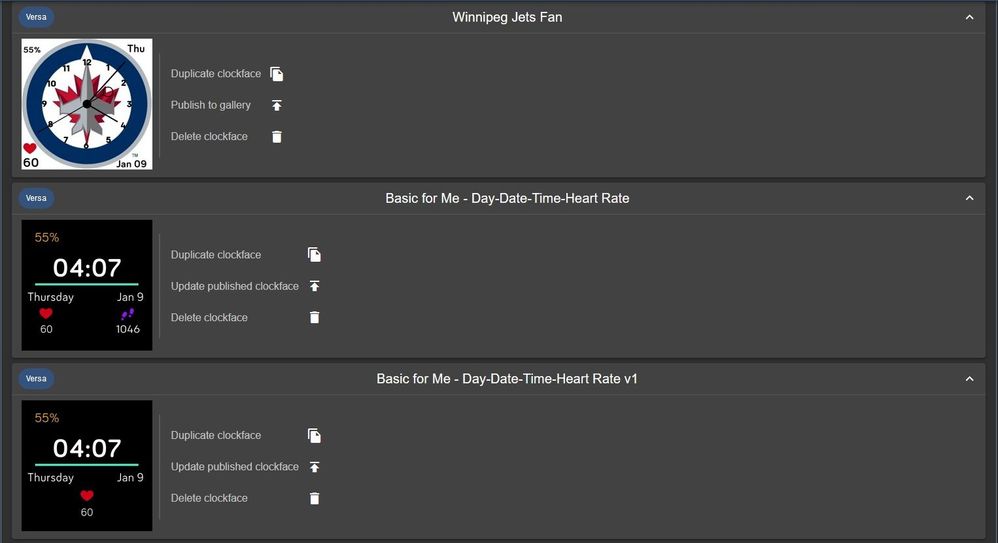Collapse the Winnipeg Jets Fan panel
Viewport: 998px width, 543px height.
[969, 17]
